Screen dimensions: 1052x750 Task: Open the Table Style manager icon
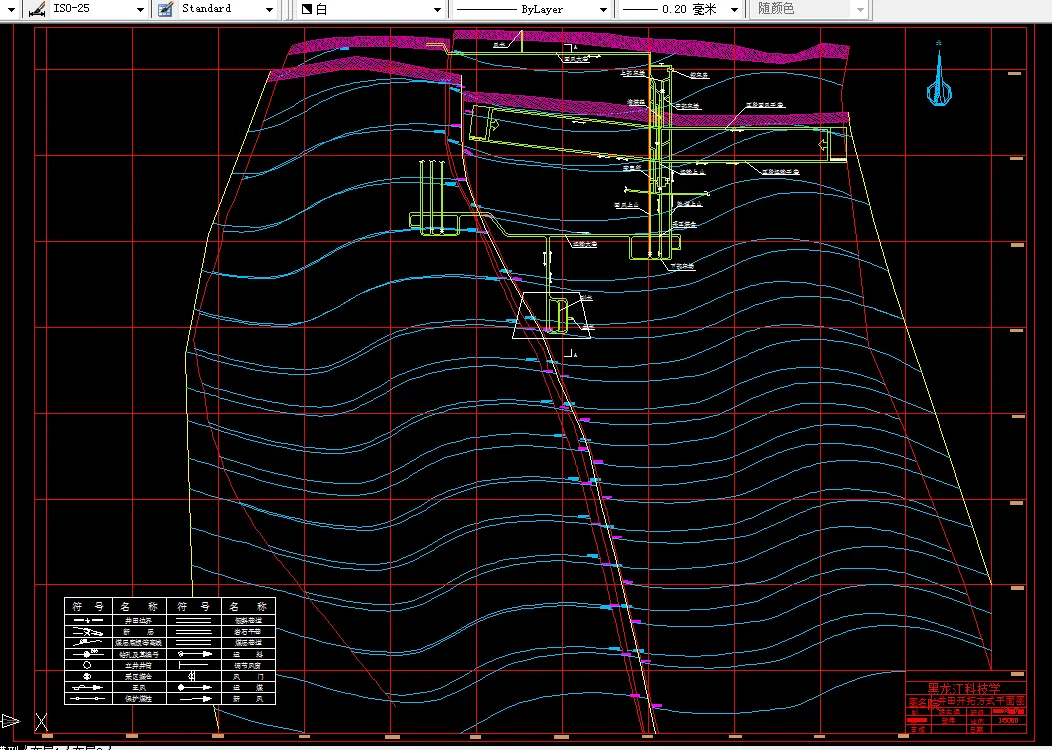coord(165,9)
